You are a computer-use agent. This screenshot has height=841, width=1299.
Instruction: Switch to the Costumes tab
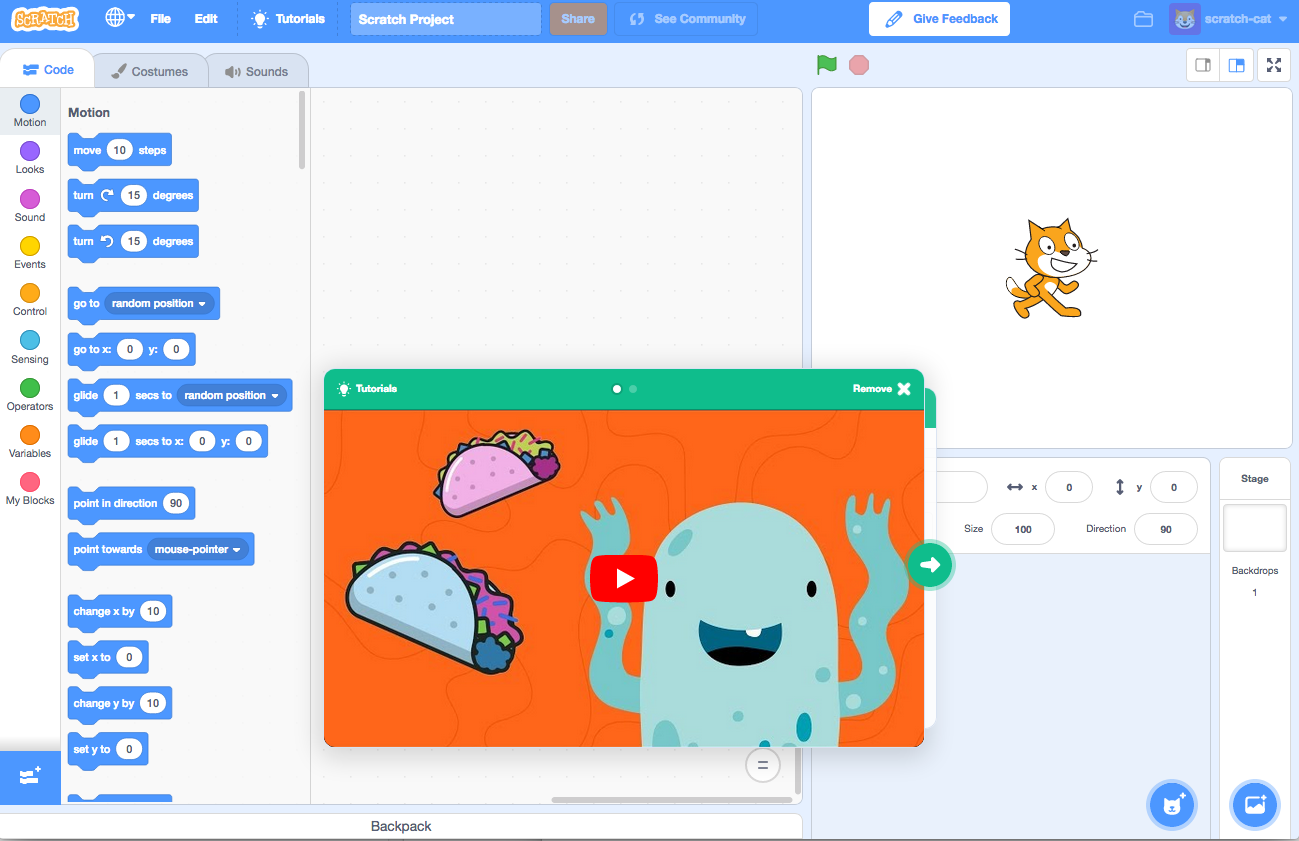click(x=150, y=71)
